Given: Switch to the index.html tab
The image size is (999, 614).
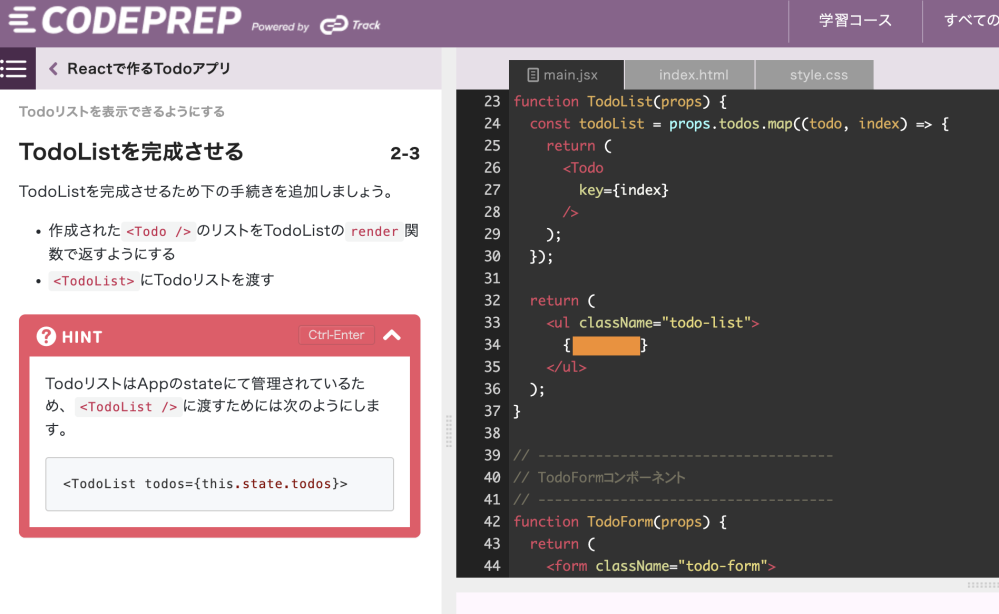Looking at the screenshot, I should (x=693, y=75).
